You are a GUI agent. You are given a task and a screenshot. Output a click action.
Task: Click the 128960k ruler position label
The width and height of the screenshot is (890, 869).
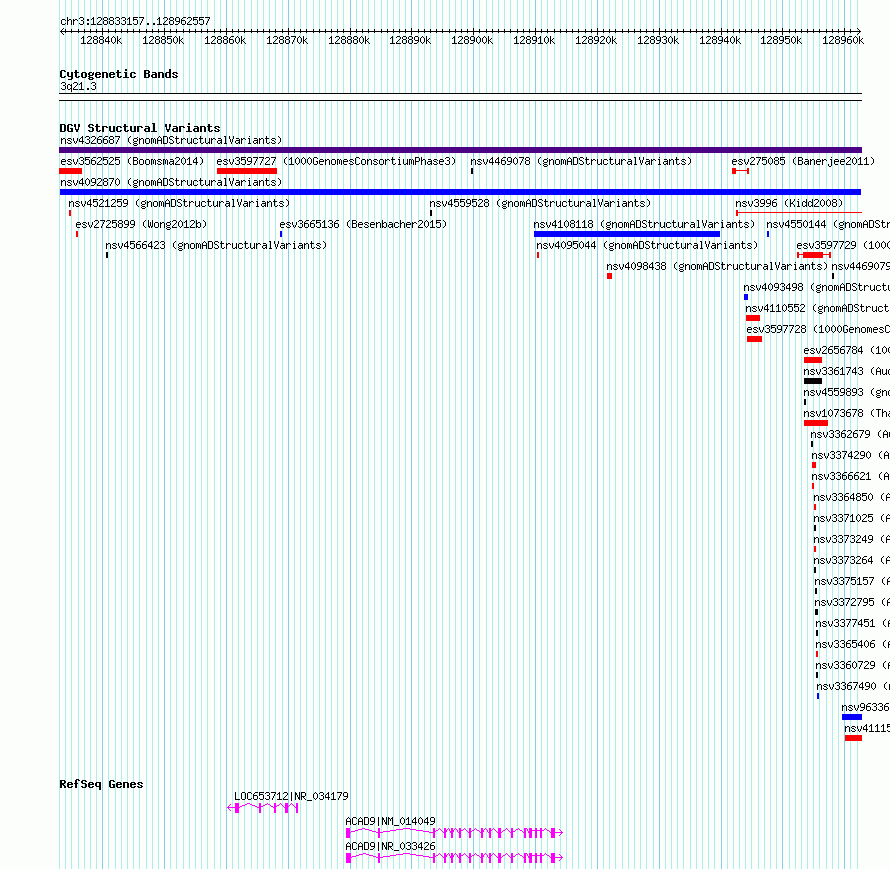[x=843, y=40]
